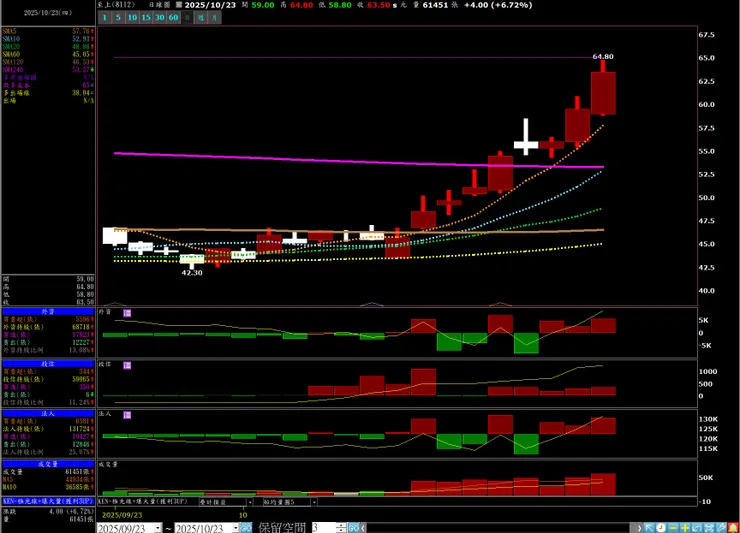Click the SMA60 value 45.05 in legend

point(81,54)
